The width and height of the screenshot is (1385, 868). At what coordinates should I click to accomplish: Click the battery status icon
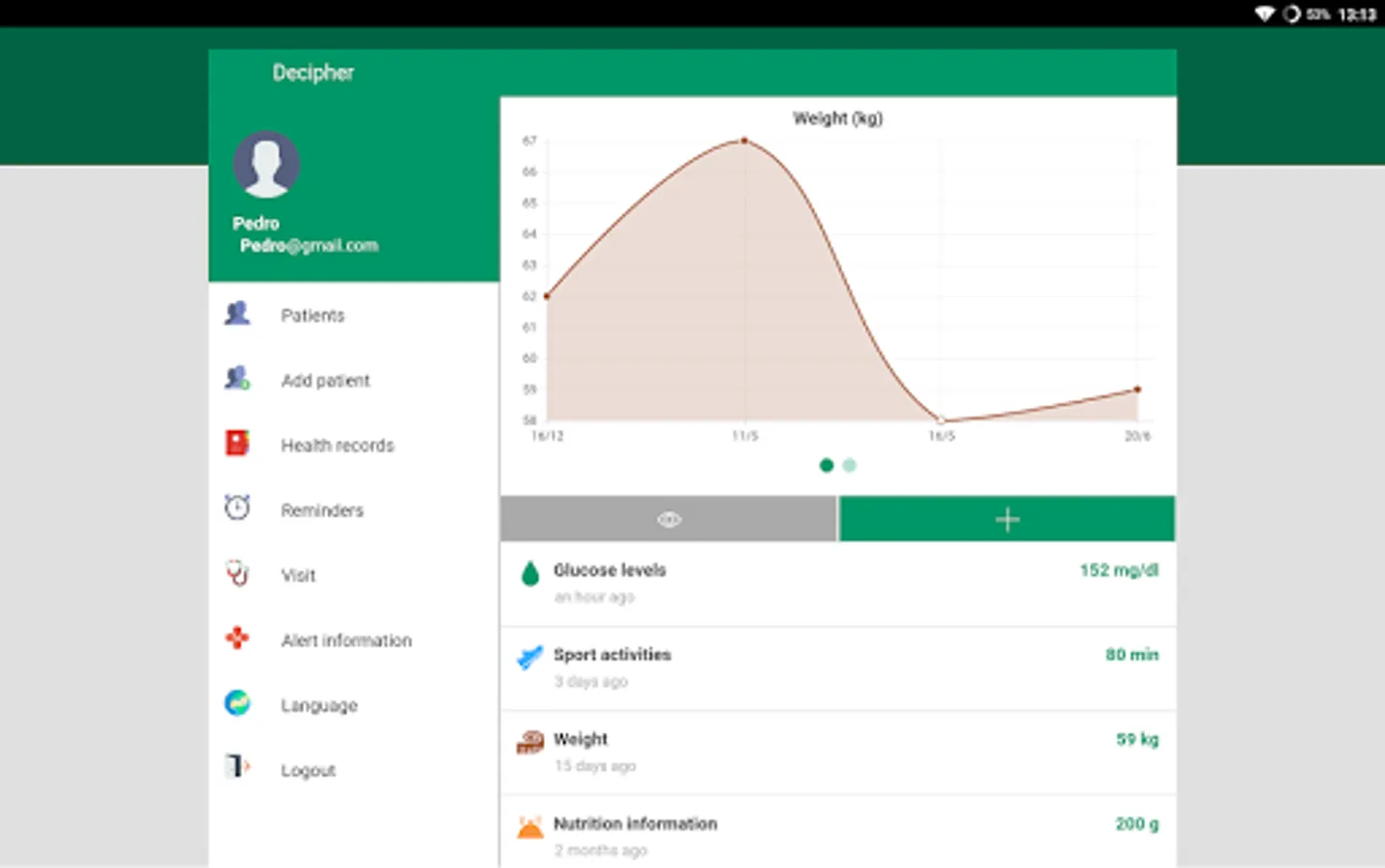click(1291, 14)
